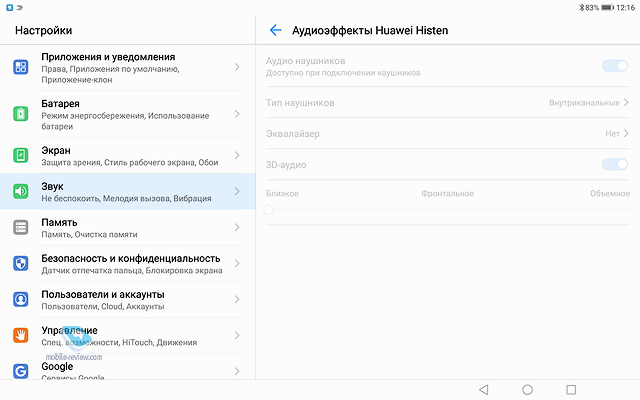Select the Объемное 3D audio mode label

[610, 193]
